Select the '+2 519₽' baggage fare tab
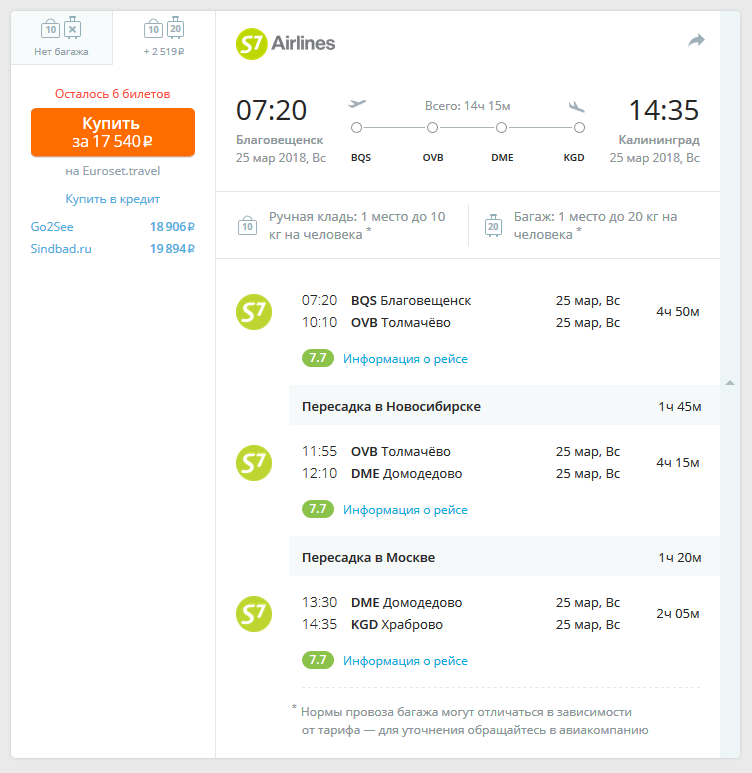The image size is (752, 773). [x=164, y=38]
